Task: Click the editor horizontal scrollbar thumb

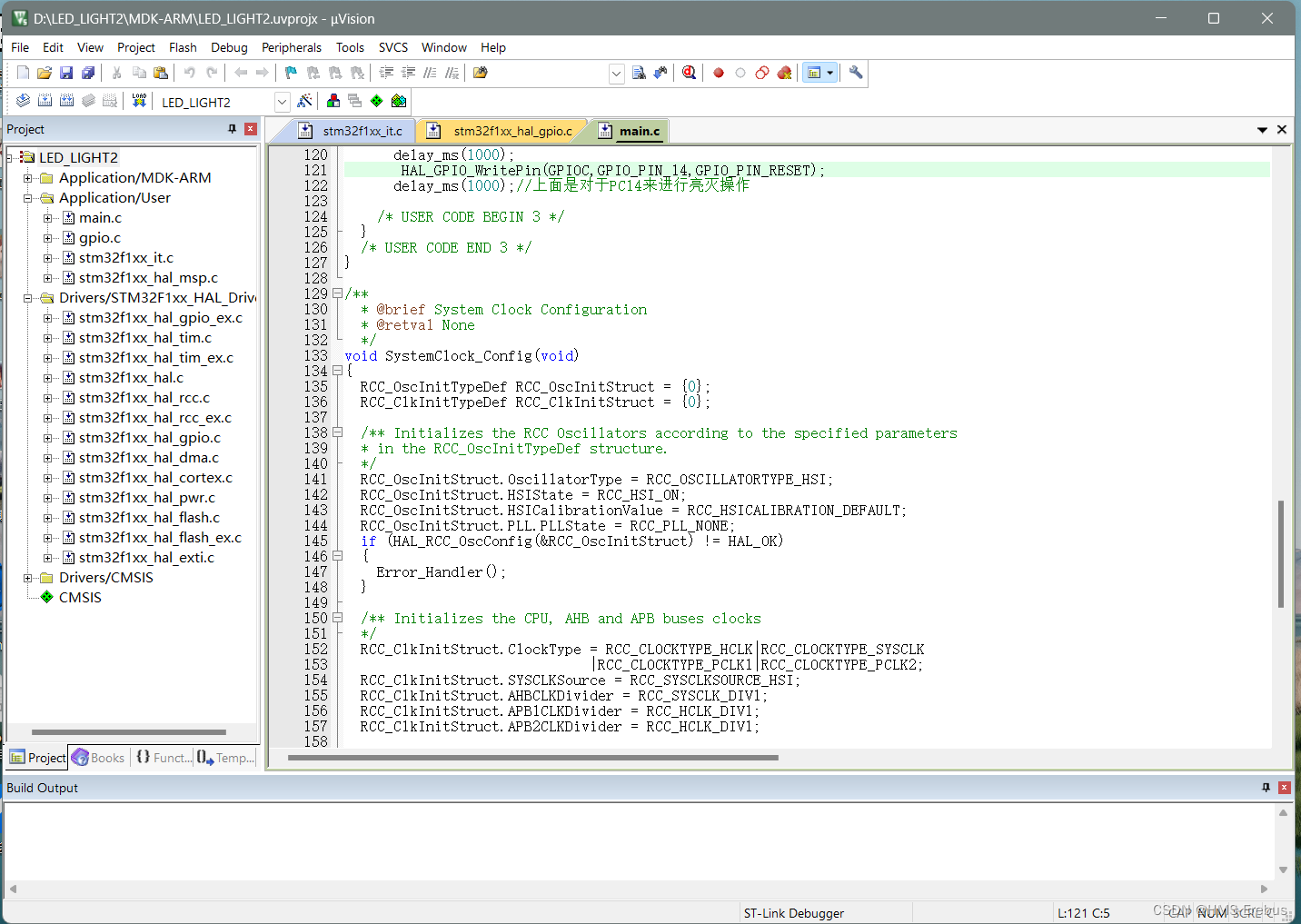Action: coord(533,757)
